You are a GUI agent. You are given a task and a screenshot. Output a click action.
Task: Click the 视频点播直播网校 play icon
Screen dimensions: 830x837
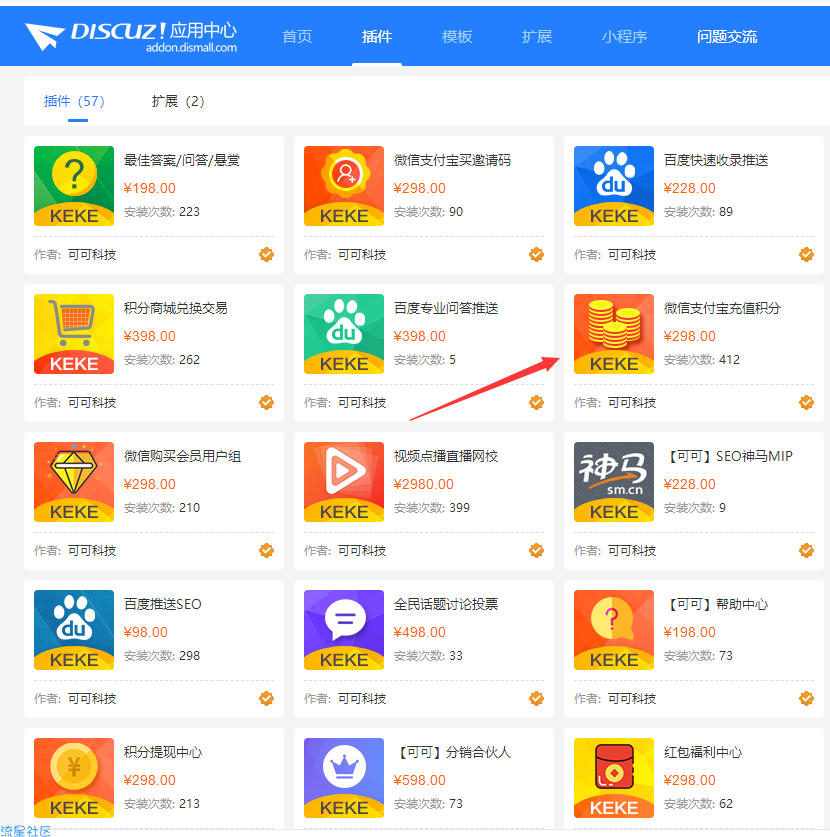(x=344, y=481)
